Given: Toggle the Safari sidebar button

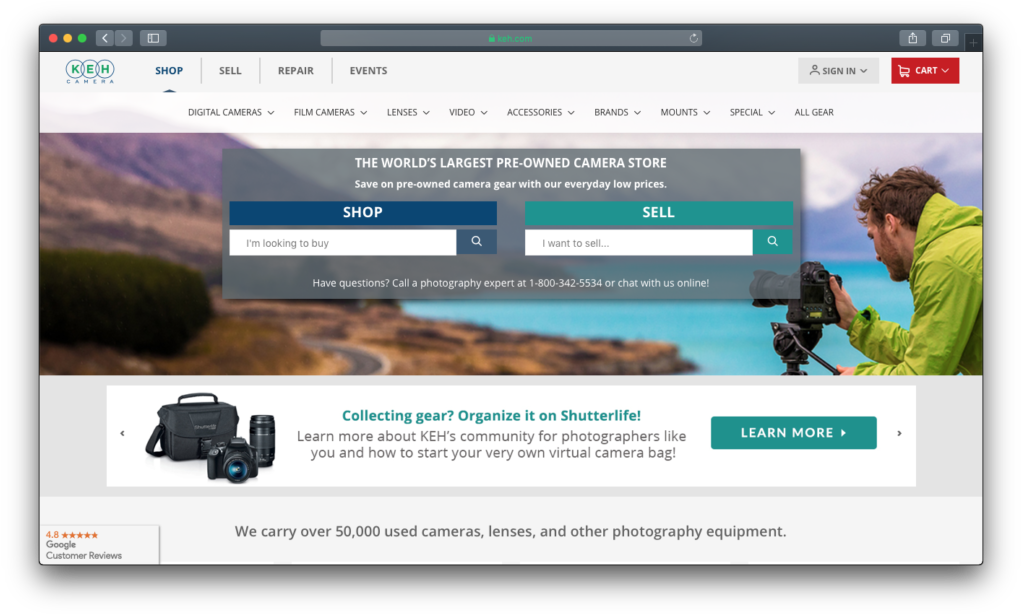Looking at the screenshot, I should (154, 38).
